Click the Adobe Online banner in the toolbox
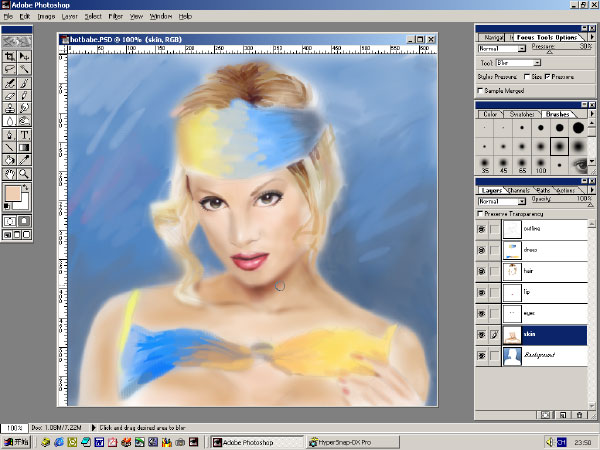The width and height of the screenshot is (600, 450). [17, 41]
